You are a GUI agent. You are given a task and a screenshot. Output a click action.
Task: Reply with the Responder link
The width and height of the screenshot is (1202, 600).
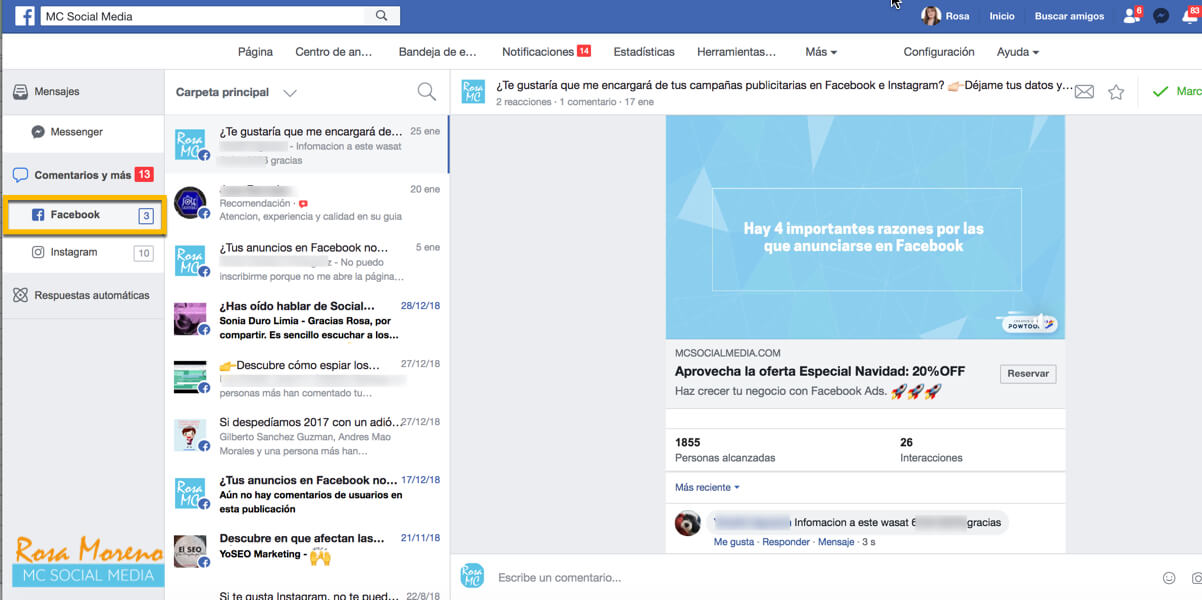787,541
